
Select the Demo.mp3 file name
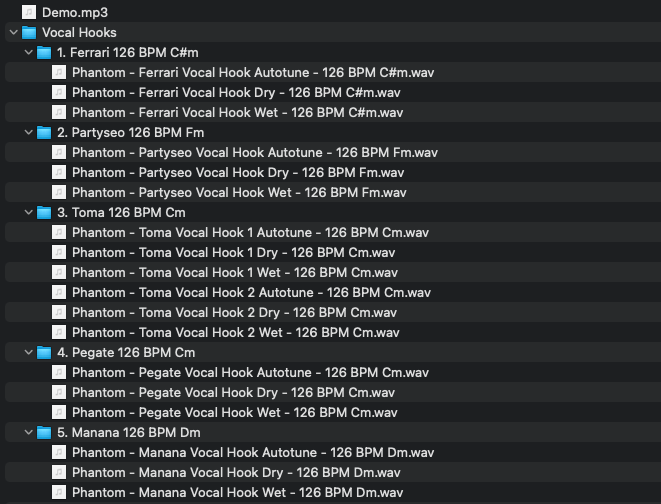pyautogui.click(x=75, y=12)
